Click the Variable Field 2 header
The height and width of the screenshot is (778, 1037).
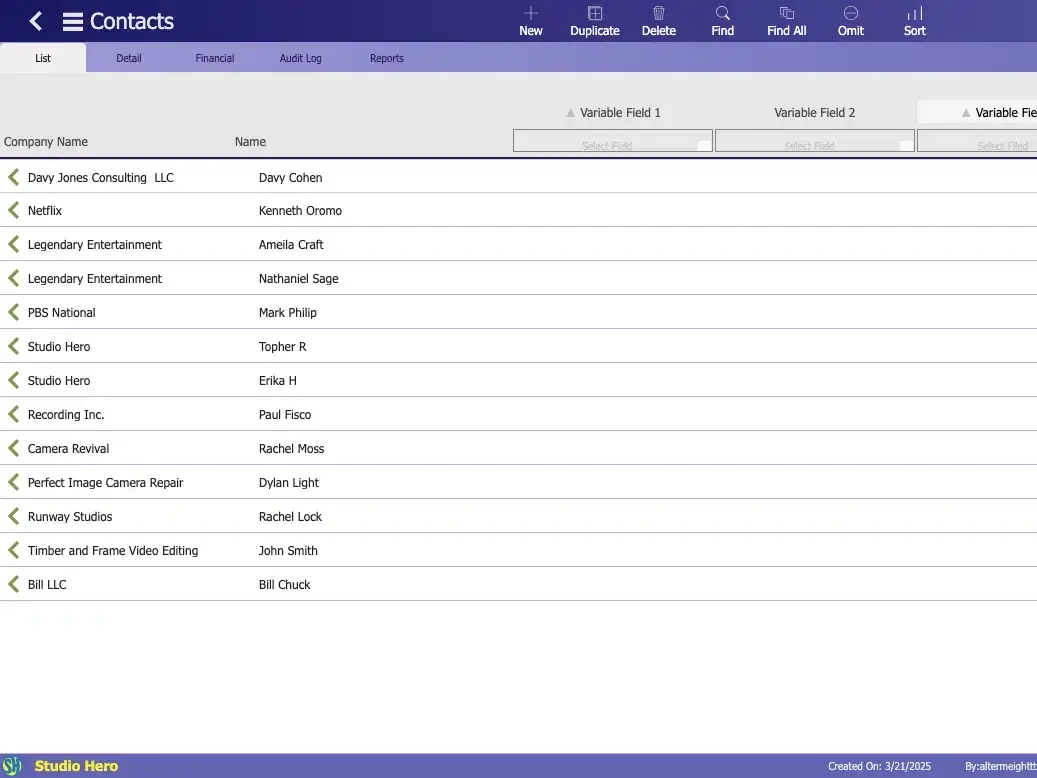815,112
